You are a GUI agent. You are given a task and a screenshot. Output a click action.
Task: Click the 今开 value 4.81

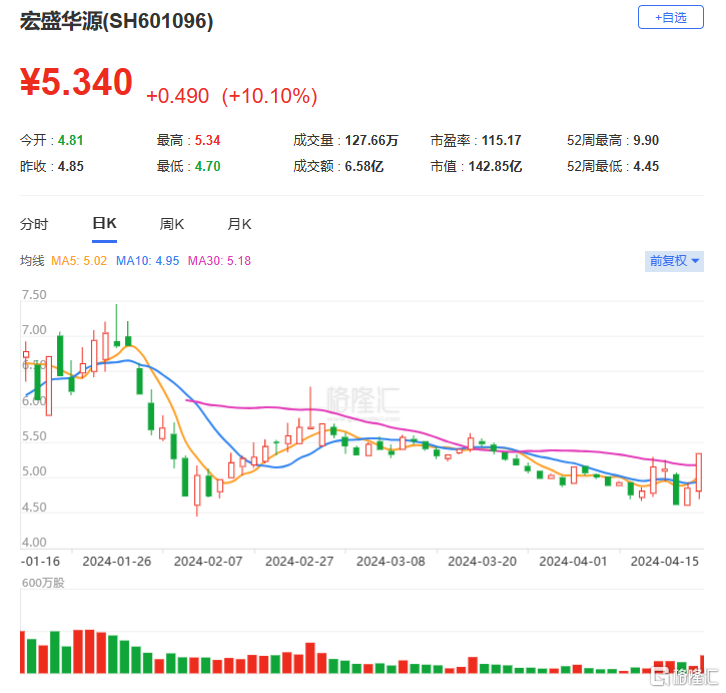70,140
